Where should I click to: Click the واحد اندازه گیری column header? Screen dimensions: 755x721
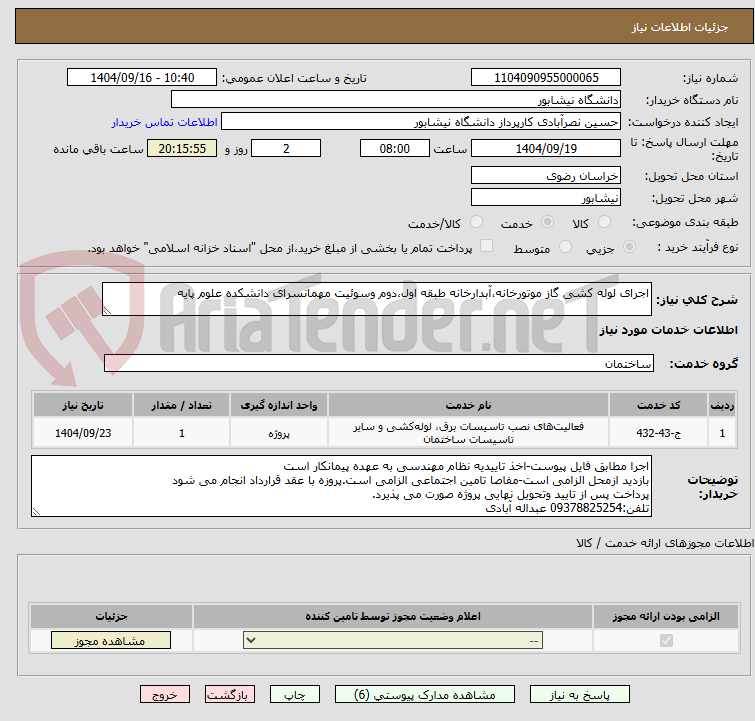(x=279, y=405)
